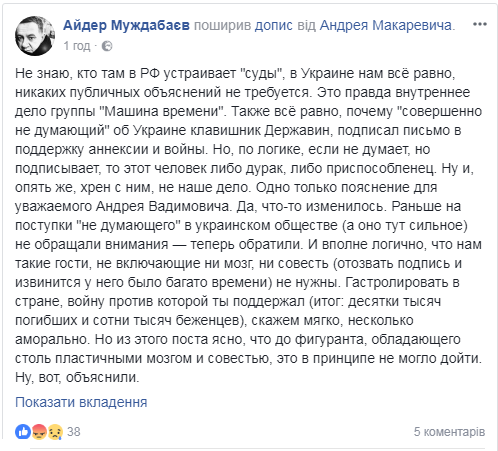This screenshot has height=451, width=498.
Task: Click the closing sentence 'Ну, вот, объяснили.'
Action: 77,378
